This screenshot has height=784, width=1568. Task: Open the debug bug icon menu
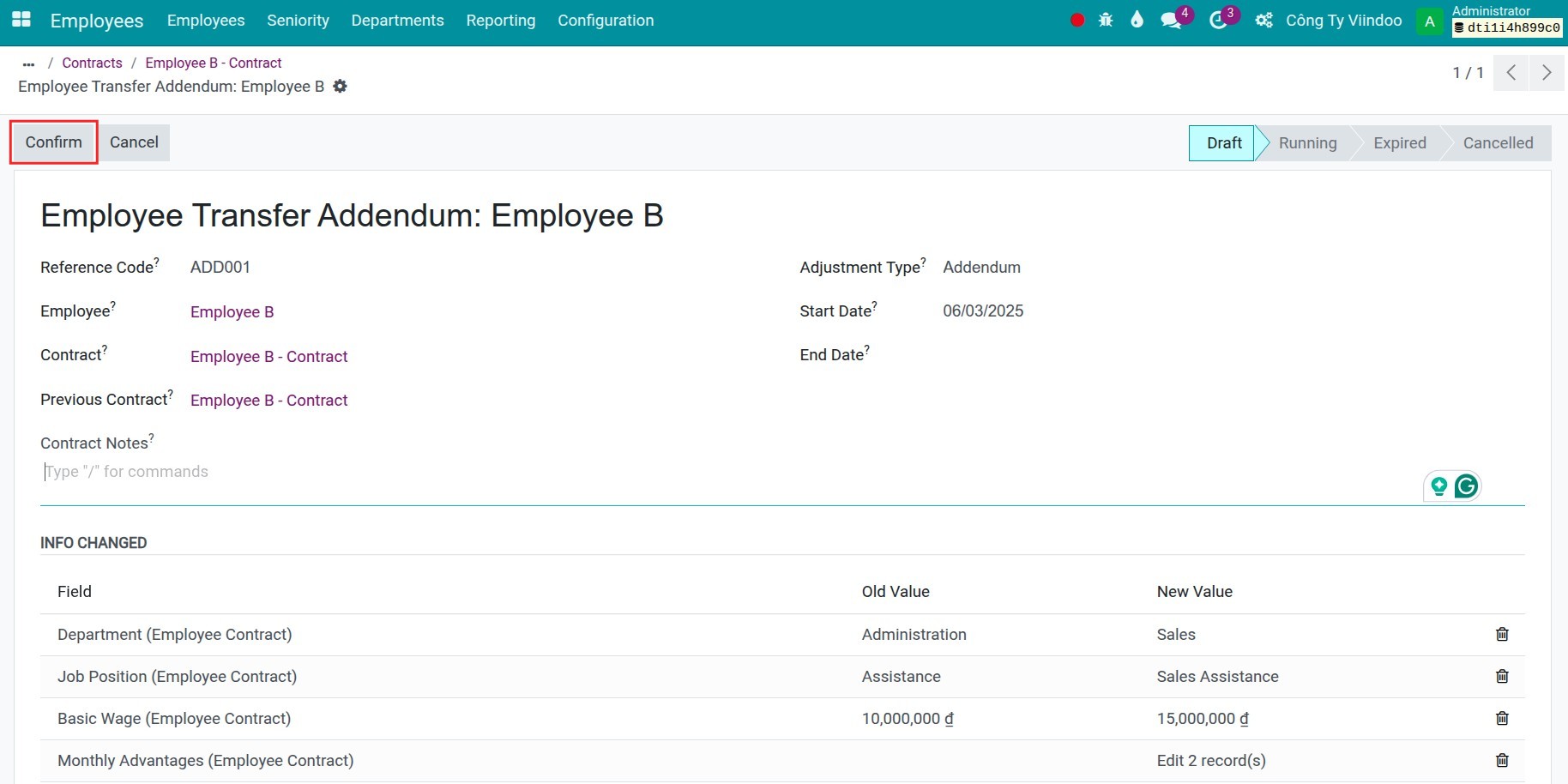(x=1106, y=20)
